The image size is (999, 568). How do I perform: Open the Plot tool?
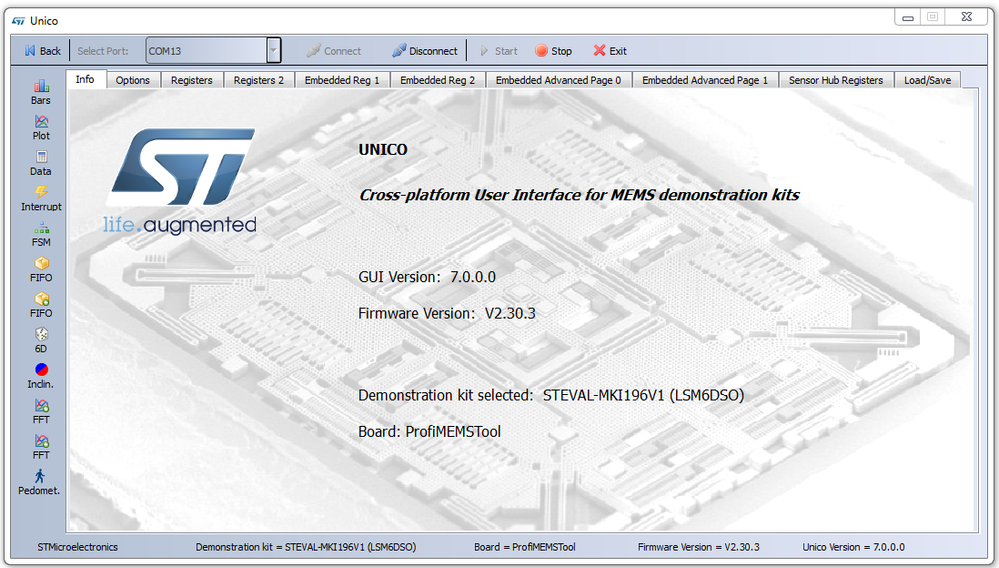[x=41, y=127]
